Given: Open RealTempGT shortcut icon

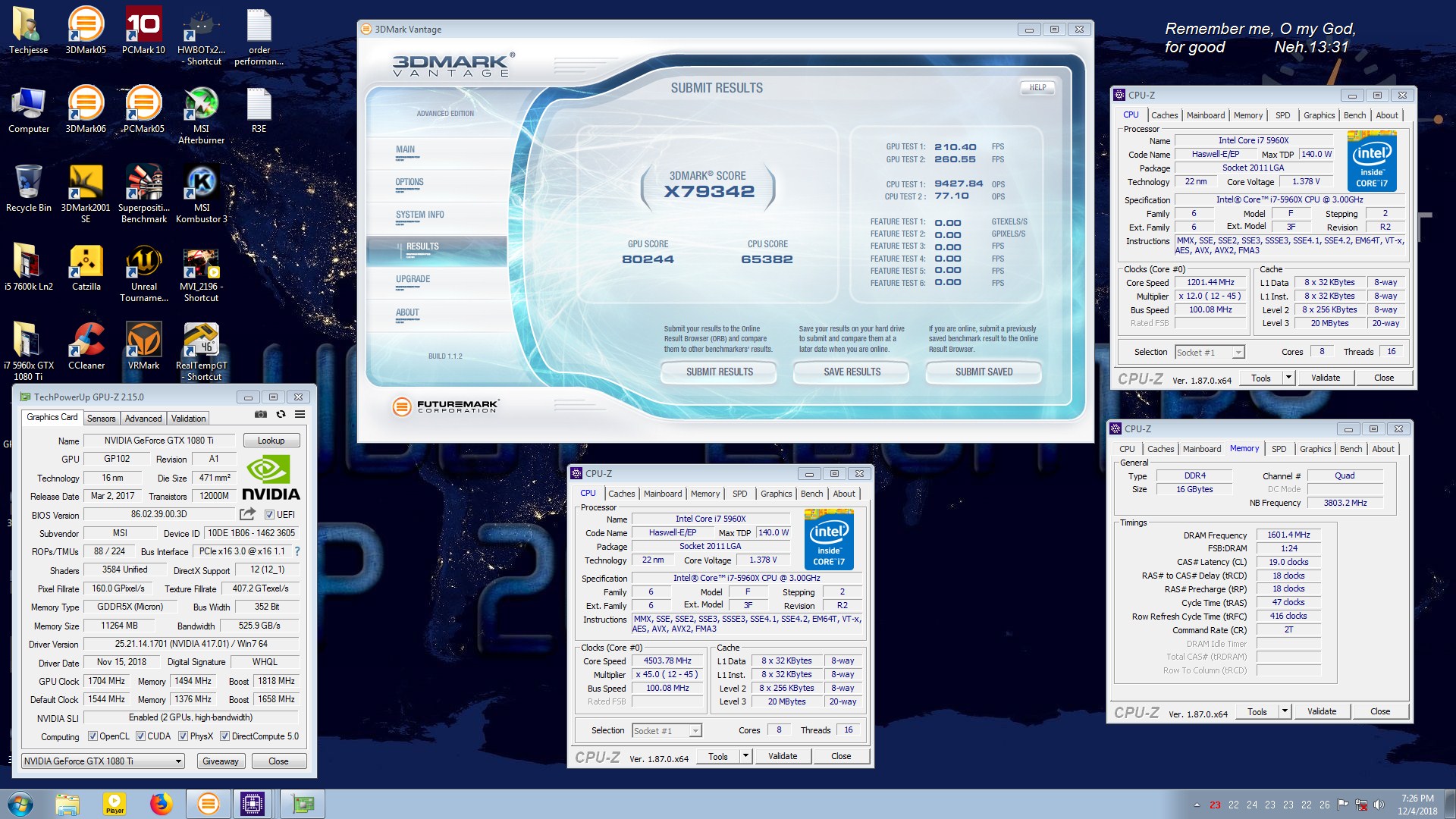Looking at the screenshot, I should (x=201, y=351).
